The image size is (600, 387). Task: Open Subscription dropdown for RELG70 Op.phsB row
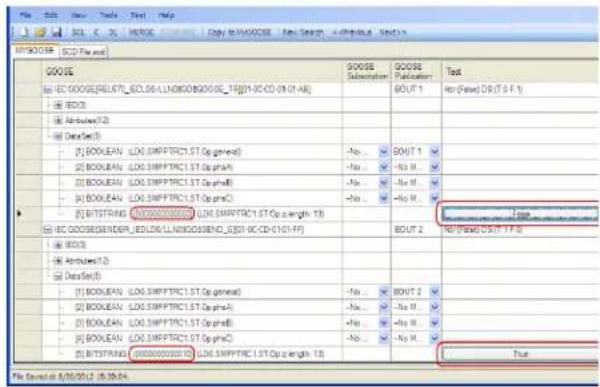tap(383, 183)
